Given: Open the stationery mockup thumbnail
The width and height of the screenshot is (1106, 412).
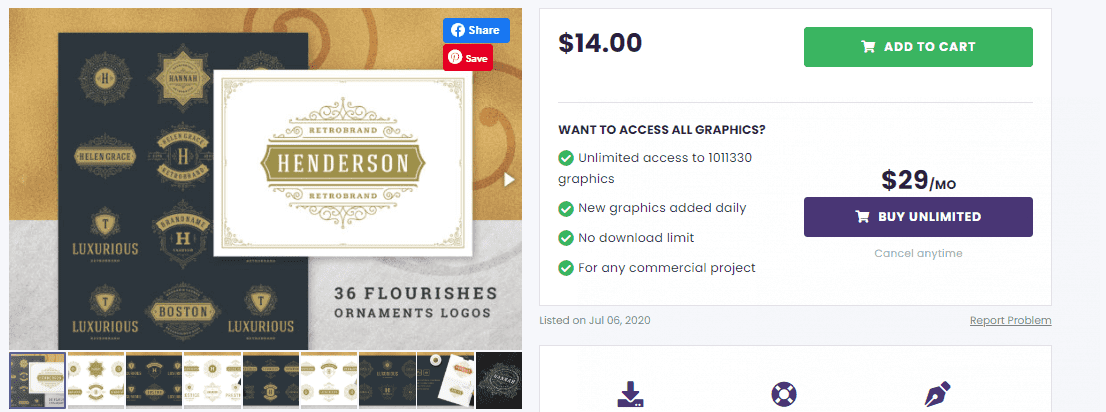Looking at the screenshot, I should pyautogui.click(x=444, y=381).
